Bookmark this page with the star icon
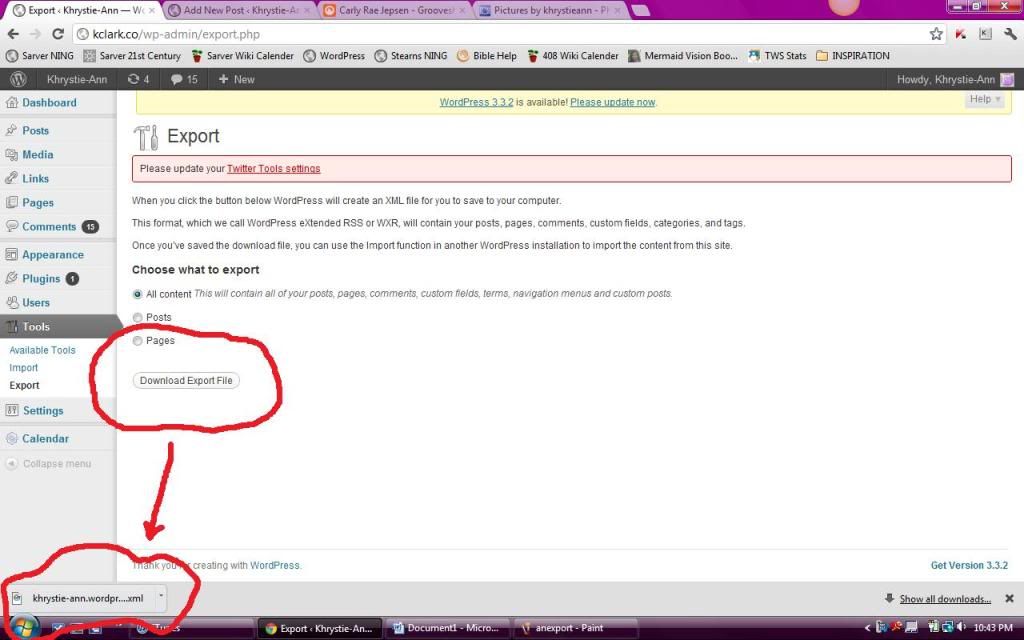 tap(936, 34)
